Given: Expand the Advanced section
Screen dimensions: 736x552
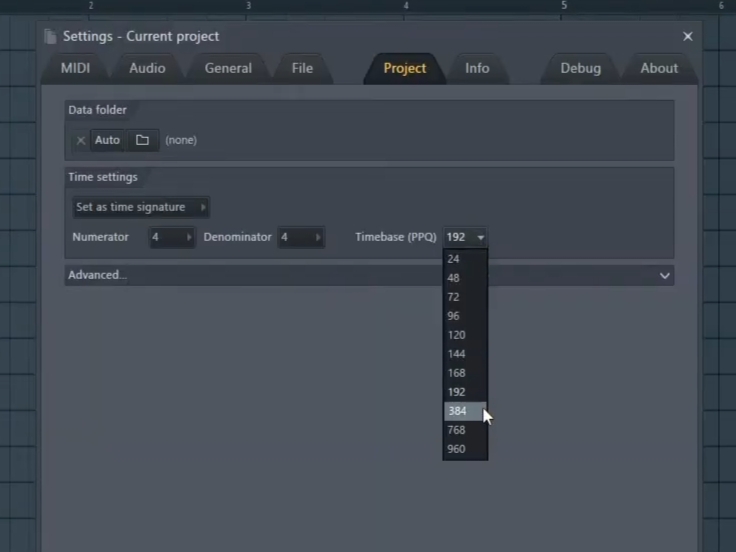Looking at the screenshot, I should coord(369,275).
